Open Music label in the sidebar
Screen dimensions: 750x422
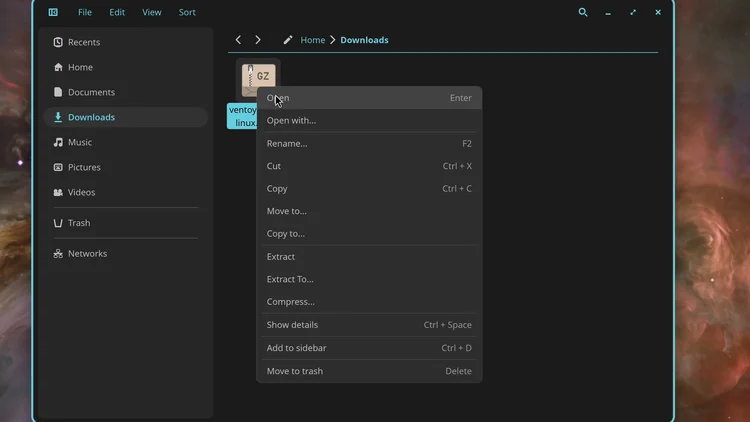80,142
